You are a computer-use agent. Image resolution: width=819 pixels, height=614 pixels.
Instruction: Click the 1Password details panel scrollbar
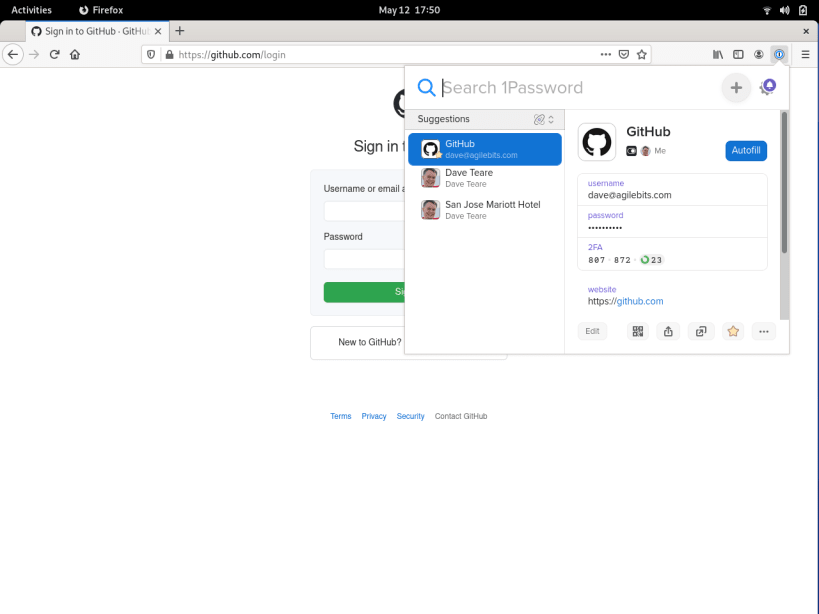click(784, 182)
